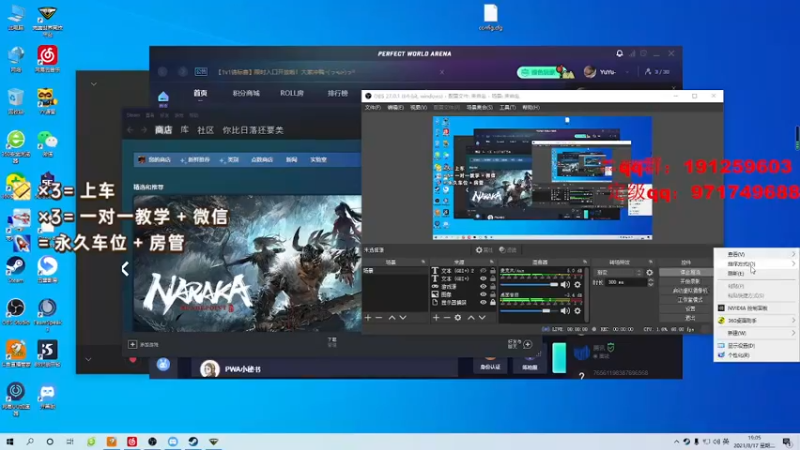800x450 pixels.
Task: Select the YY voice desktop icon
Action: (47, 100)
